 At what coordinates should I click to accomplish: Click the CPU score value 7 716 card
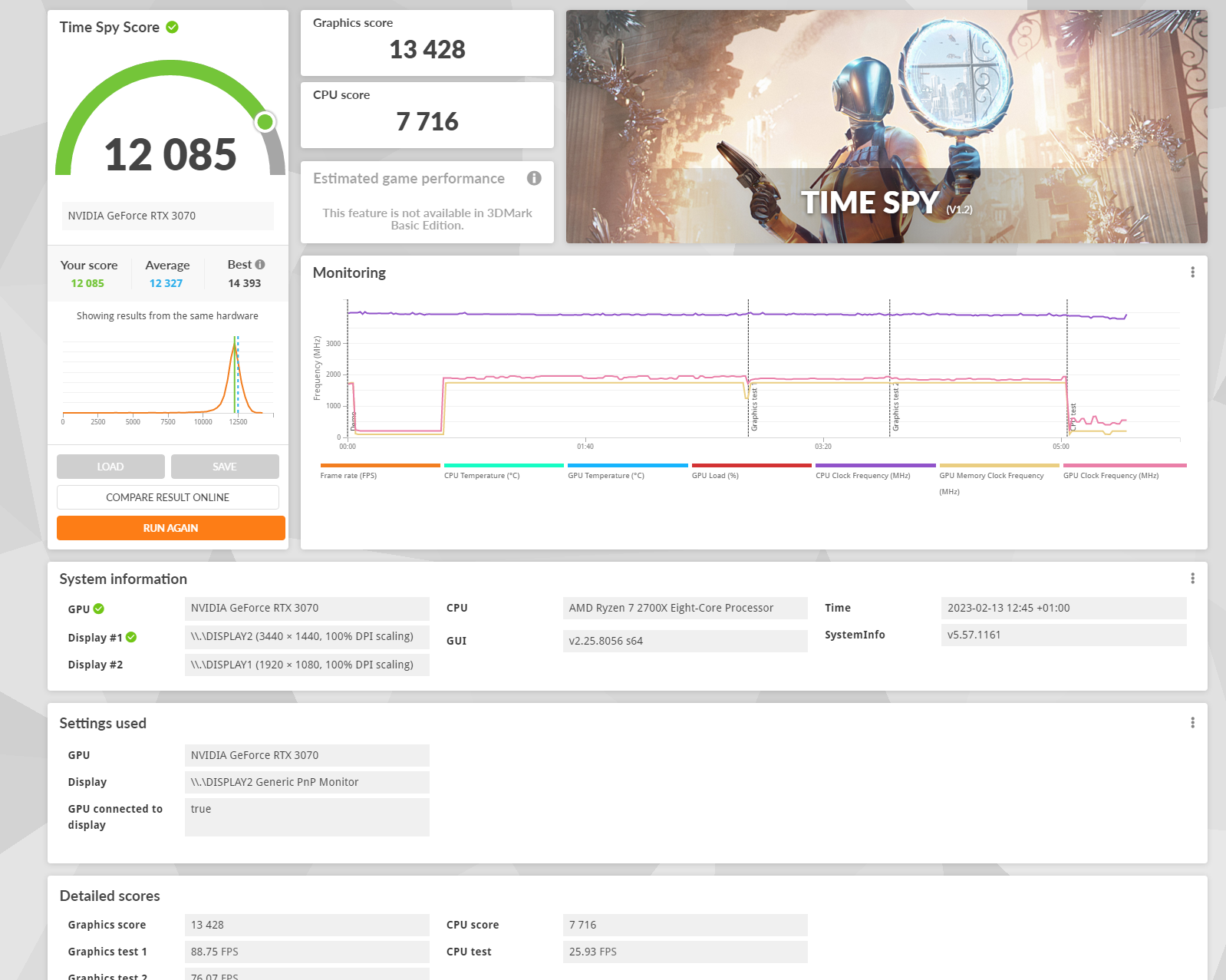427,115
